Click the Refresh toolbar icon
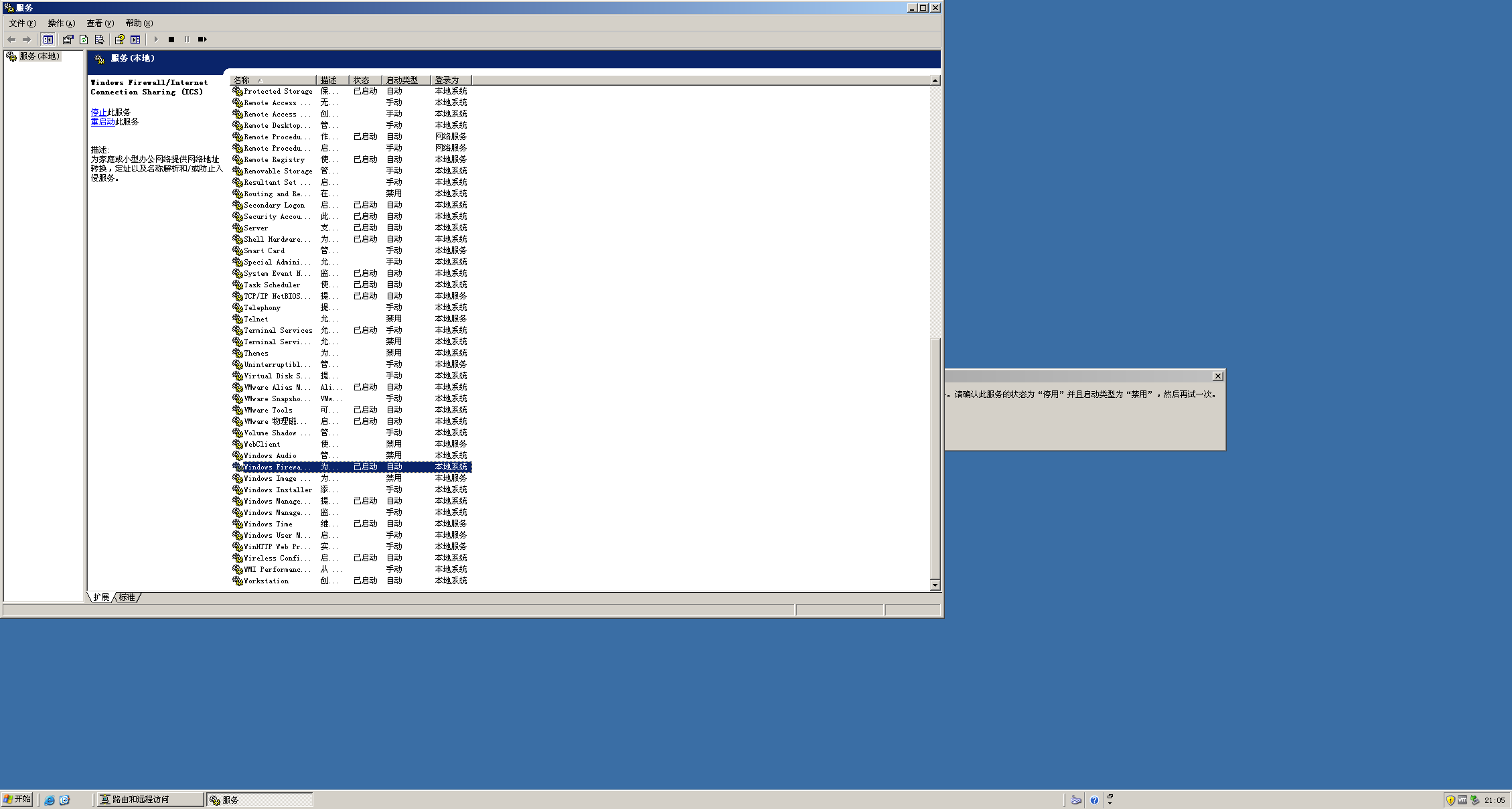 pyautogui.click(x=84, y=40)
